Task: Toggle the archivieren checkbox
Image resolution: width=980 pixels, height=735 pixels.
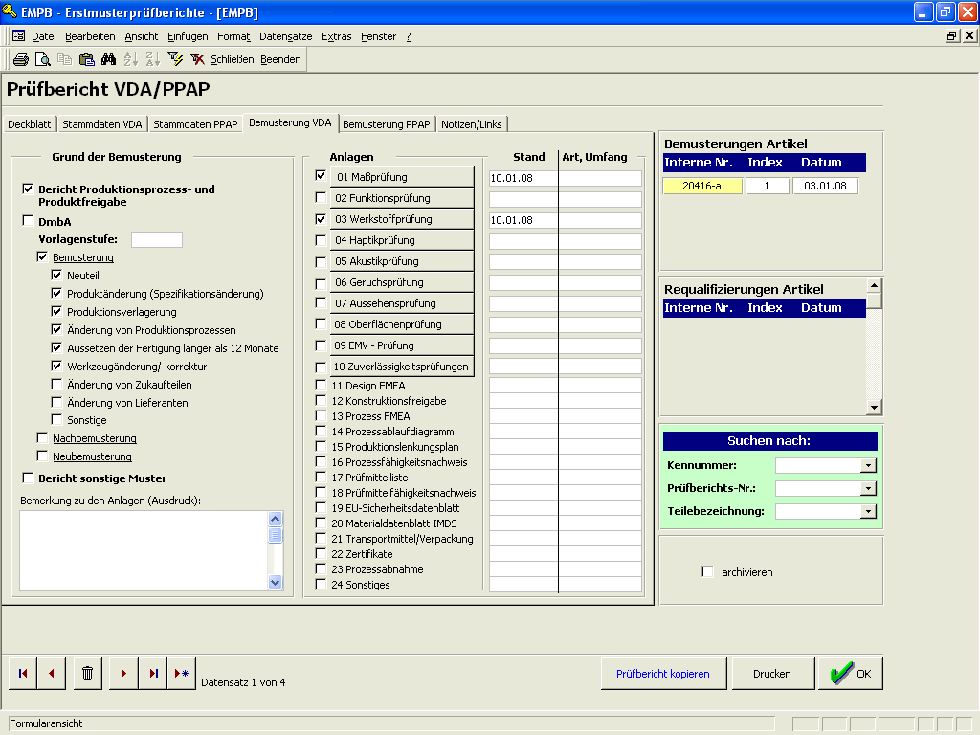Action: pyautogui.click(x=708, y=572)
